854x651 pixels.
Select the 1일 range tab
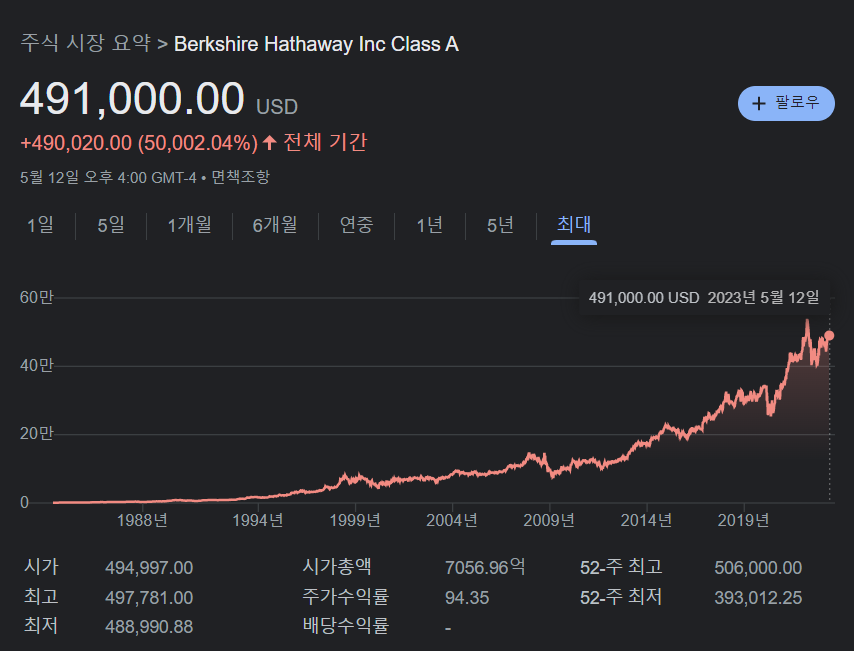click(x=40, y=224)
